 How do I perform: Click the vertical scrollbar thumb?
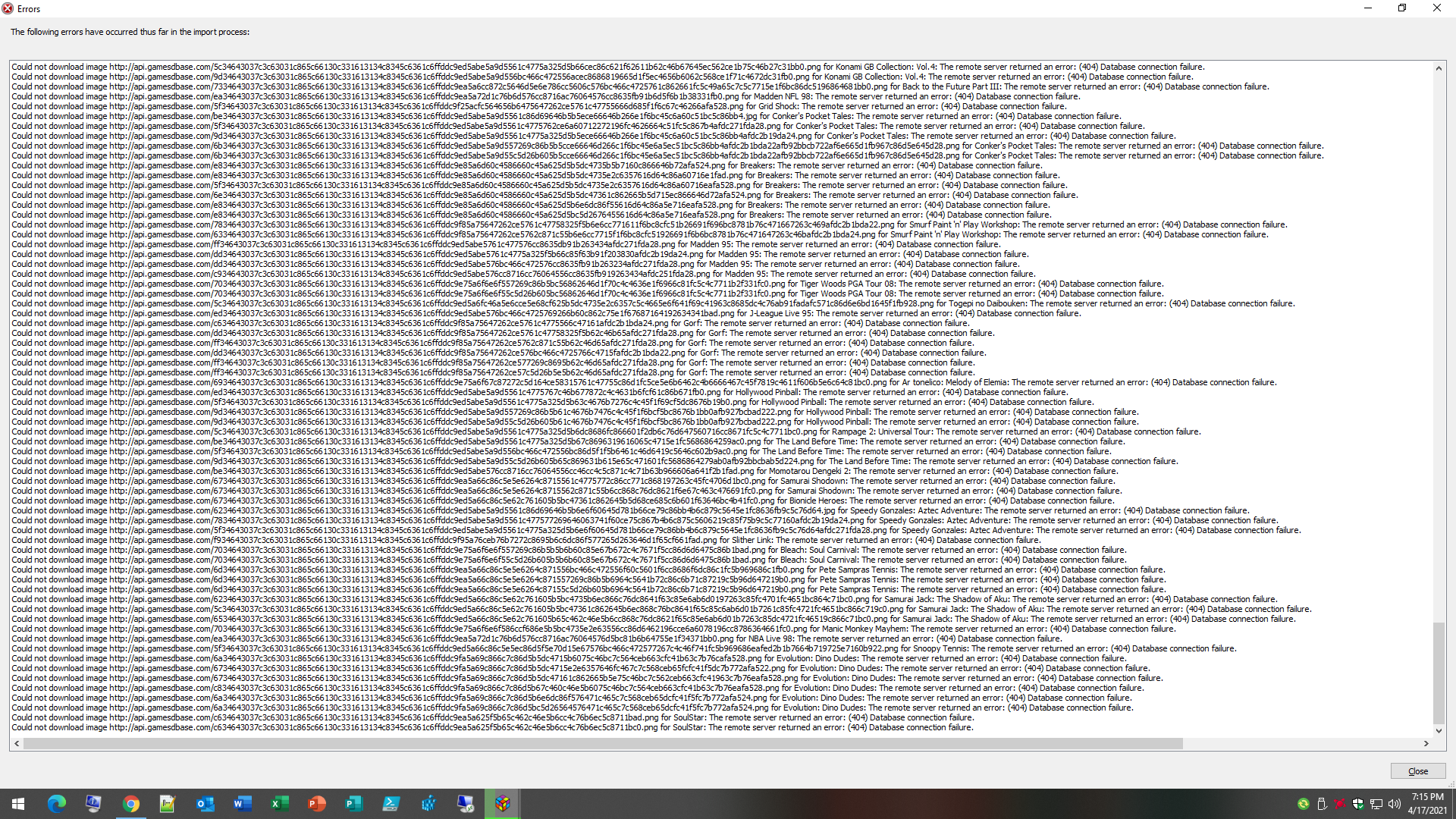pyautogui.click(x=1439, y=673)
